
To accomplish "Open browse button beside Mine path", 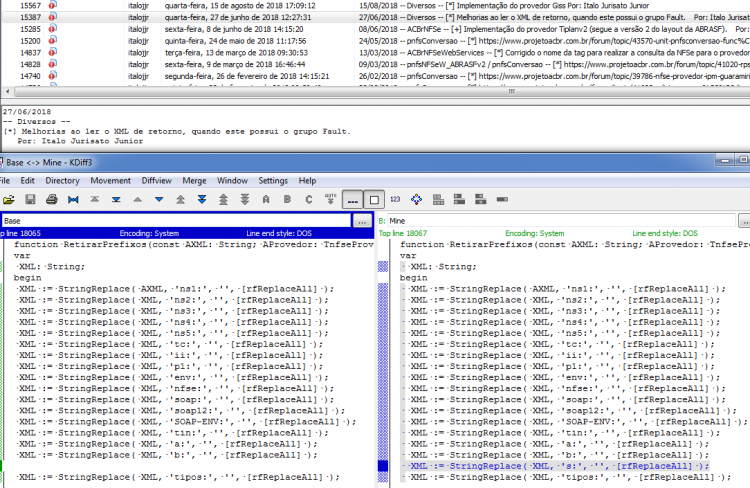I will click(x=744, y=221).
